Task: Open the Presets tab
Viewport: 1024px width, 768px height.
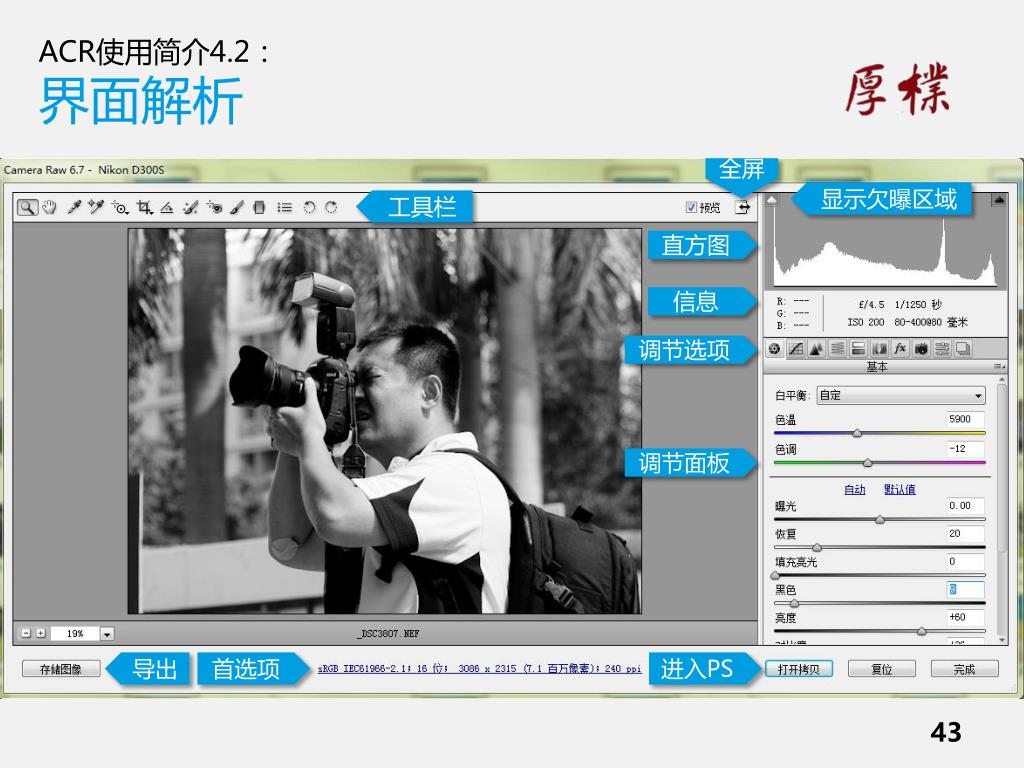Action: click(x=942, y=349)
